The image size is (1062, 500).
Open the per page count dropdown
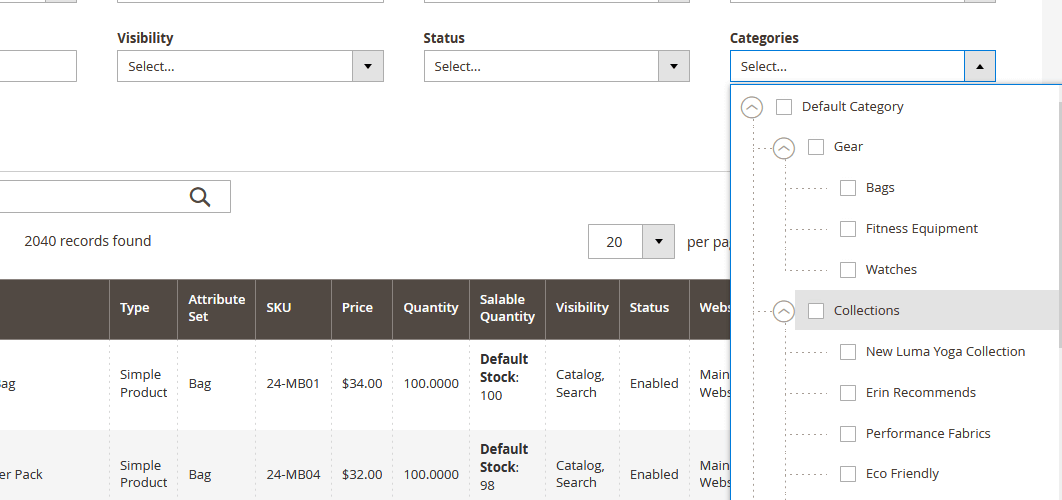(x=658, y=241)
